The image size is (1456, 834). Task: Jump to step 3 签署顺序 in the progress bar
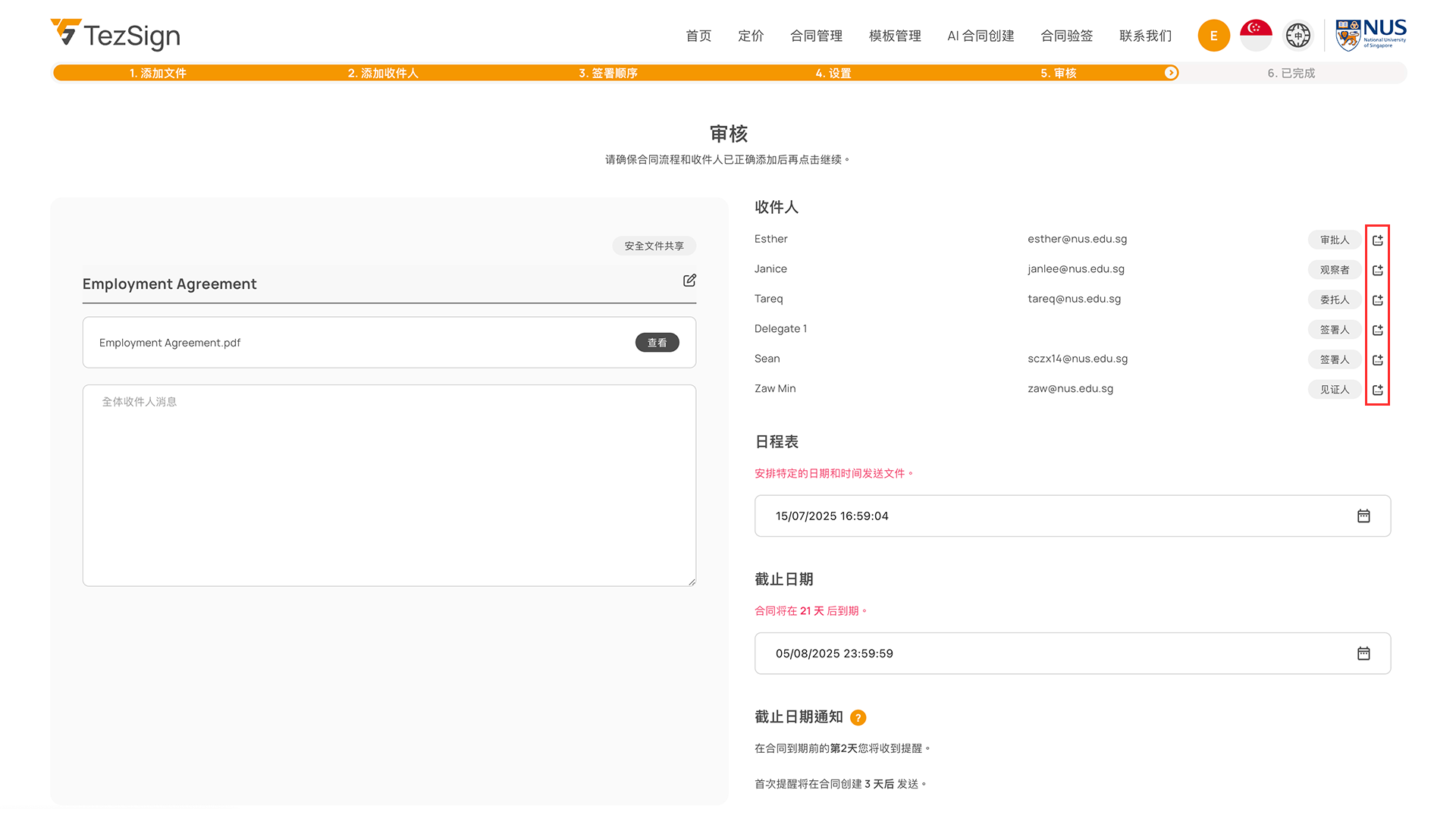click(607, 73)
